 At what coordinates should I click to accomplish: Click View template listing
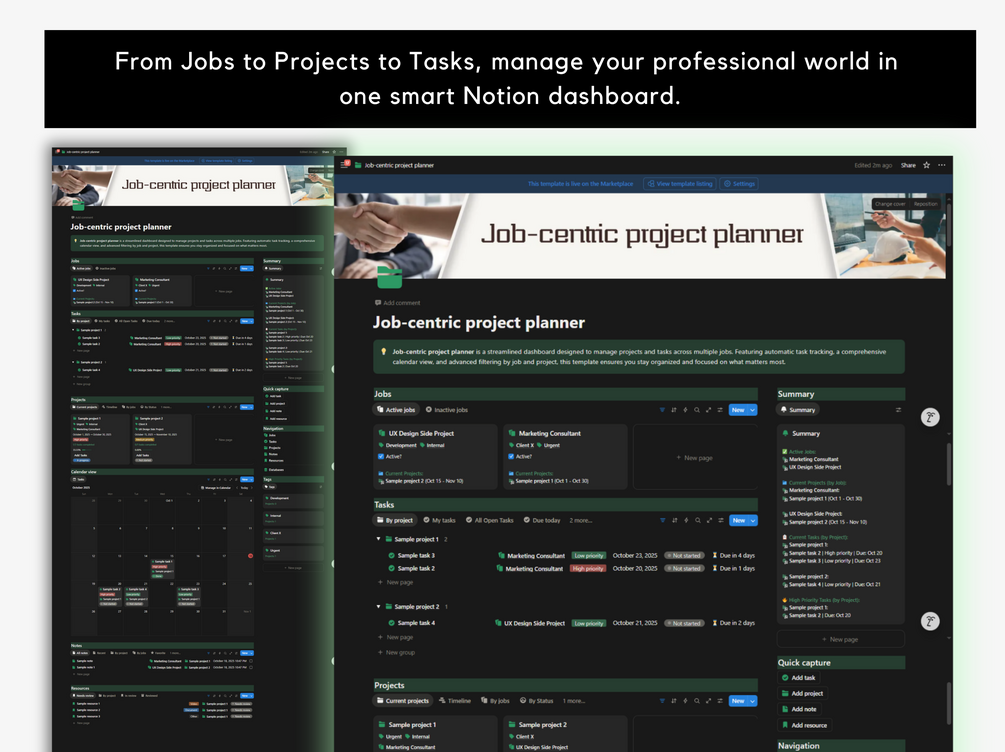(x=679, y=184)
